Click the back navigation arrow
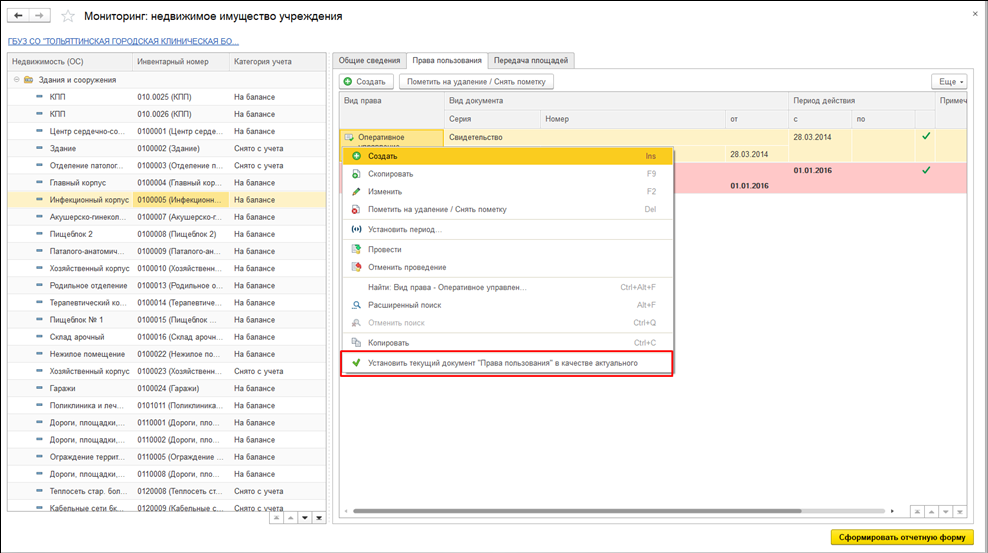Viewport: 988px width, 553px height. coord(18,17)
